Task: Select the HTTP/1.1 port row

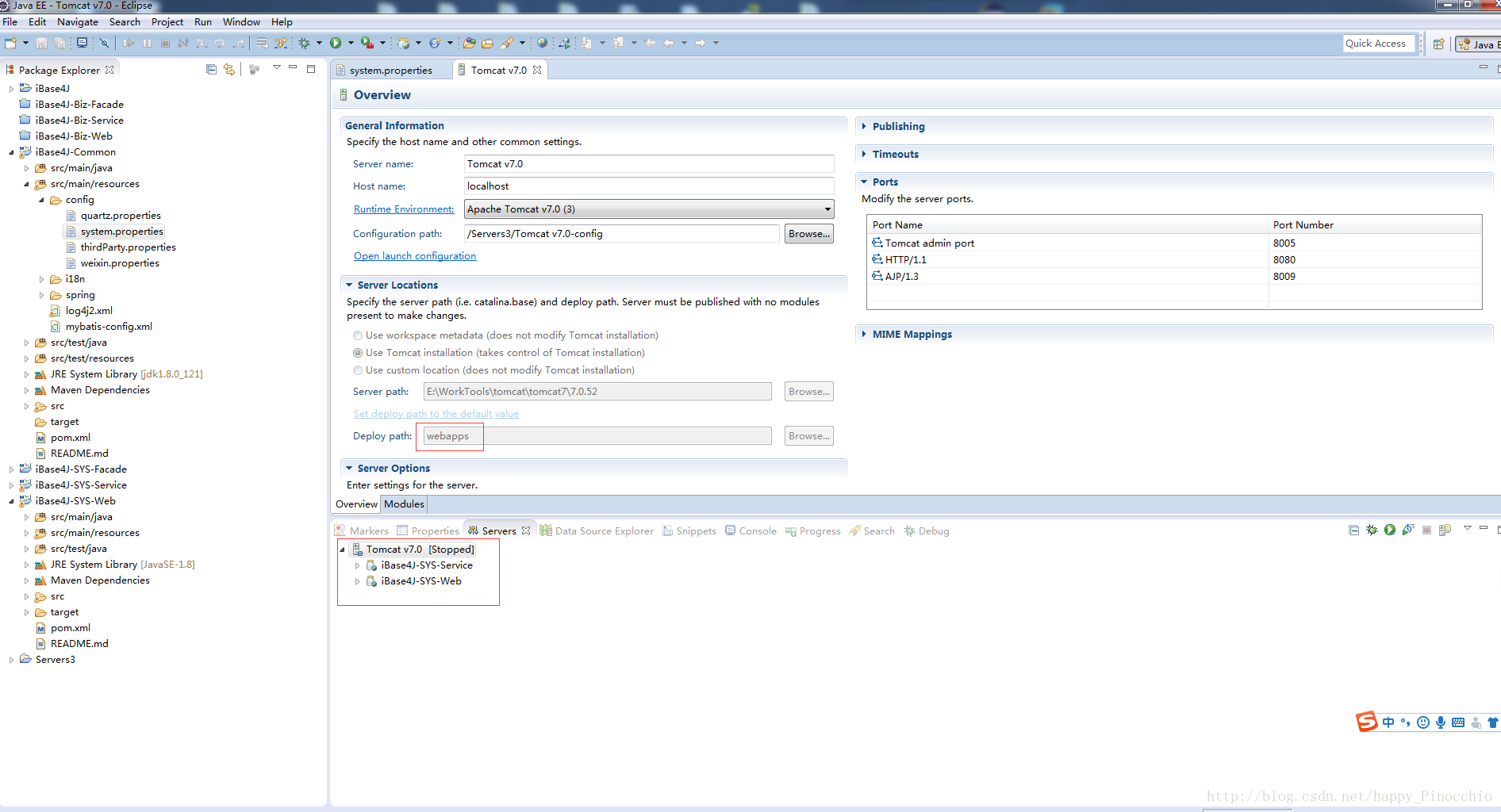Action: point(1174,259)
